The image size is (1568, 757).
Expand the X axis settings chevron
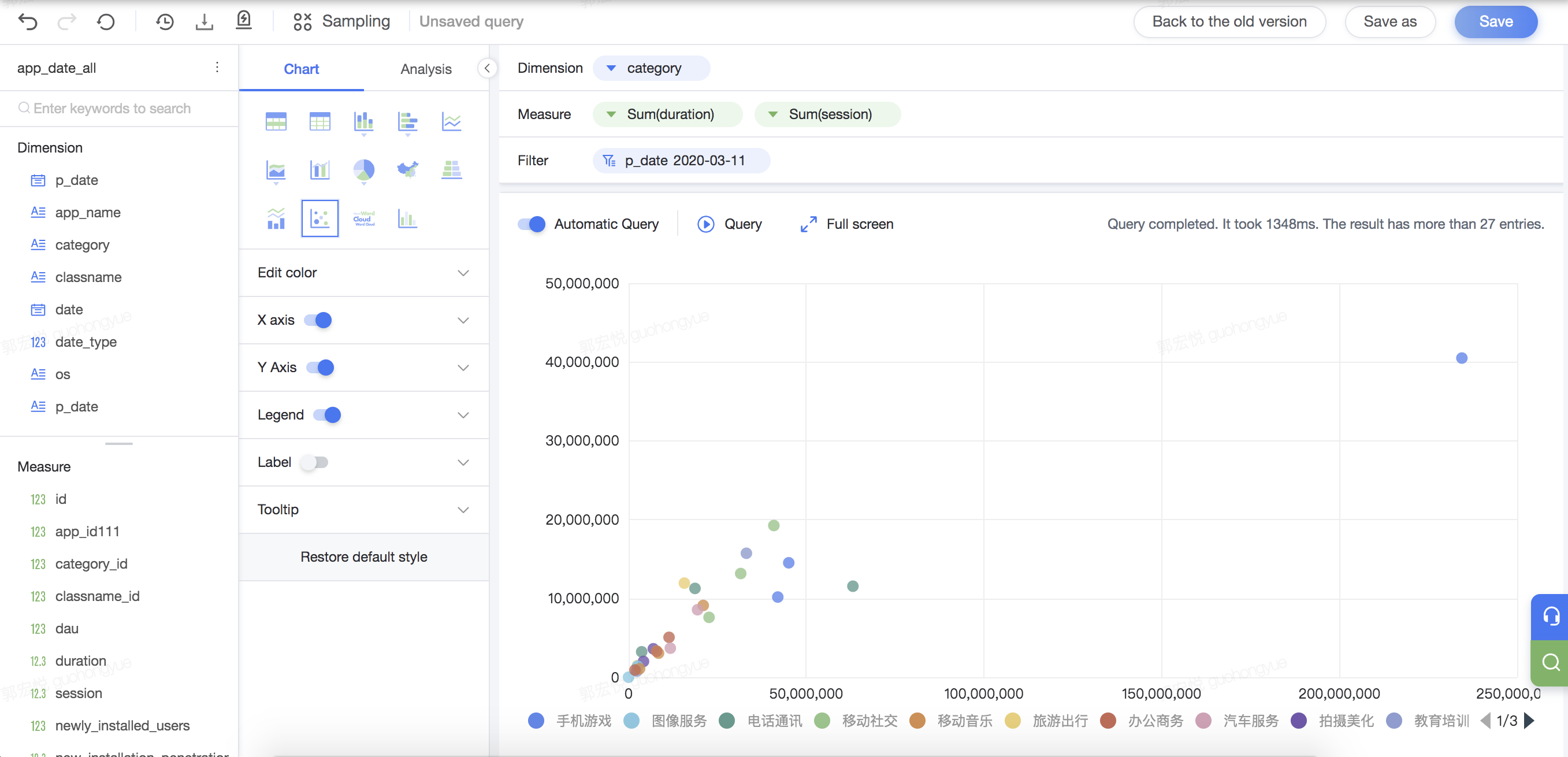click(x=464, y=320)
